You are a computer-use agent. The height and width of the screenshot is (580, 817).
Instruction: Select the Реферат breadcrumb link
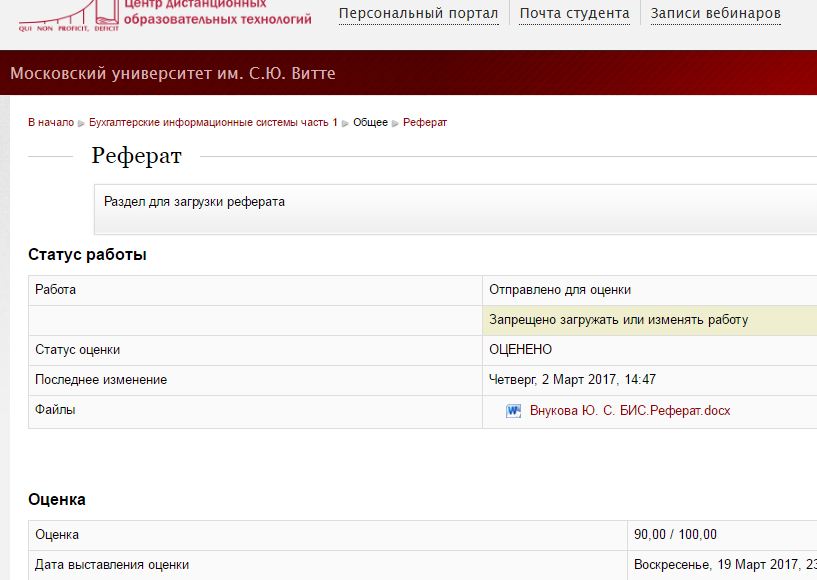point(425,122)
